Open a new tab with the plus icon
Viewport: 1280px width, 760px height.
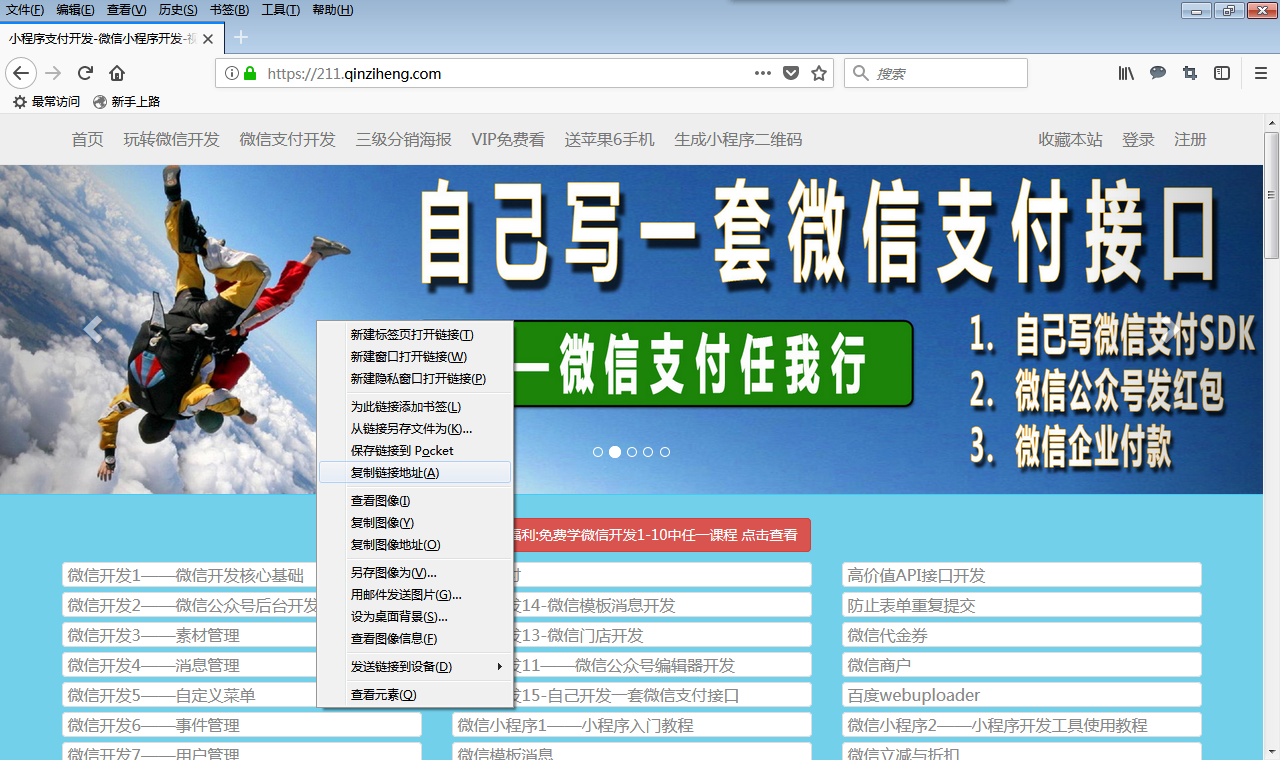pos(241,38)
